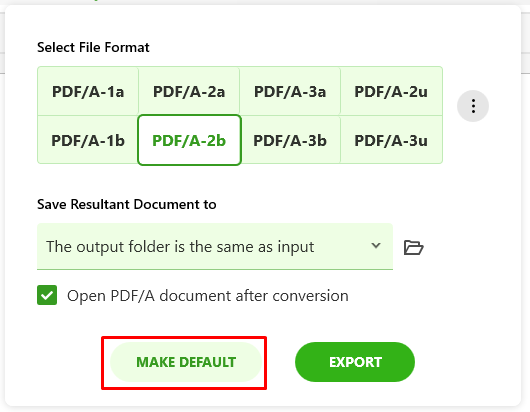Click the 'Save Resultant Document to' label
Viewport: 530px width, 412px height.
point(126,204)
